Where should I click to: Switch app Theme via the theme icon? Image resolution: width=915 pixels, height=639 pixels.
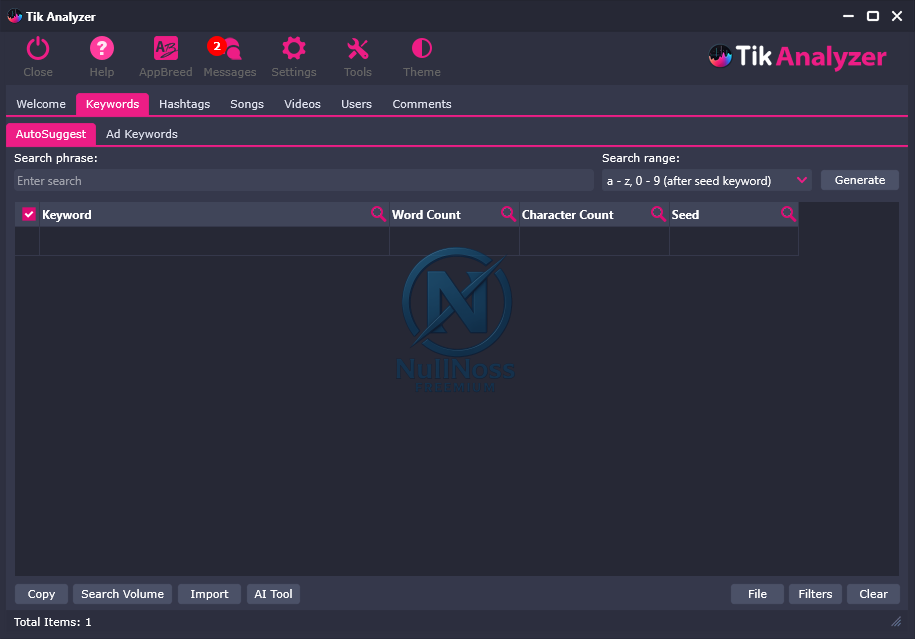coord(421,46)
